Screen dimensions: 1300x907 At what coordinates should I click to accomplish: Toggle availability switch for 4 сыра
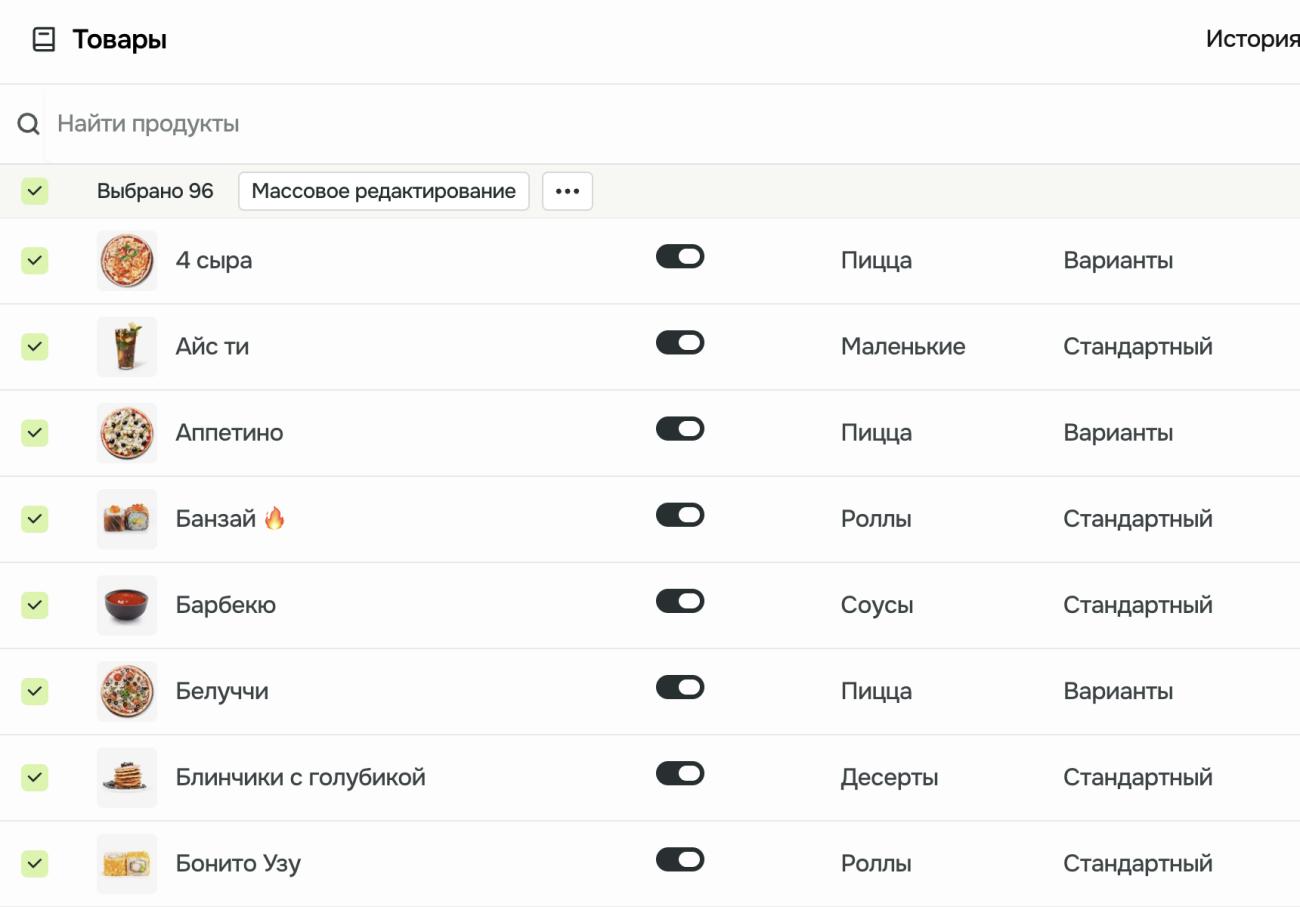[680, 257]
